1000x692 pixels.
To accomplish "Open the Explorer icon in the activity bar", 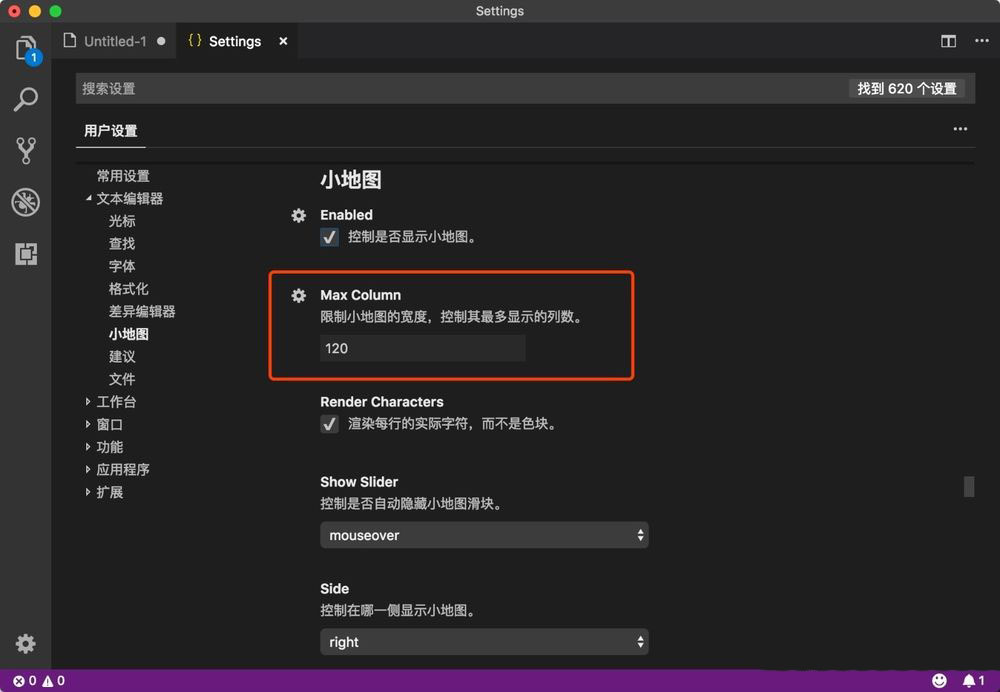I will (26, 48).
